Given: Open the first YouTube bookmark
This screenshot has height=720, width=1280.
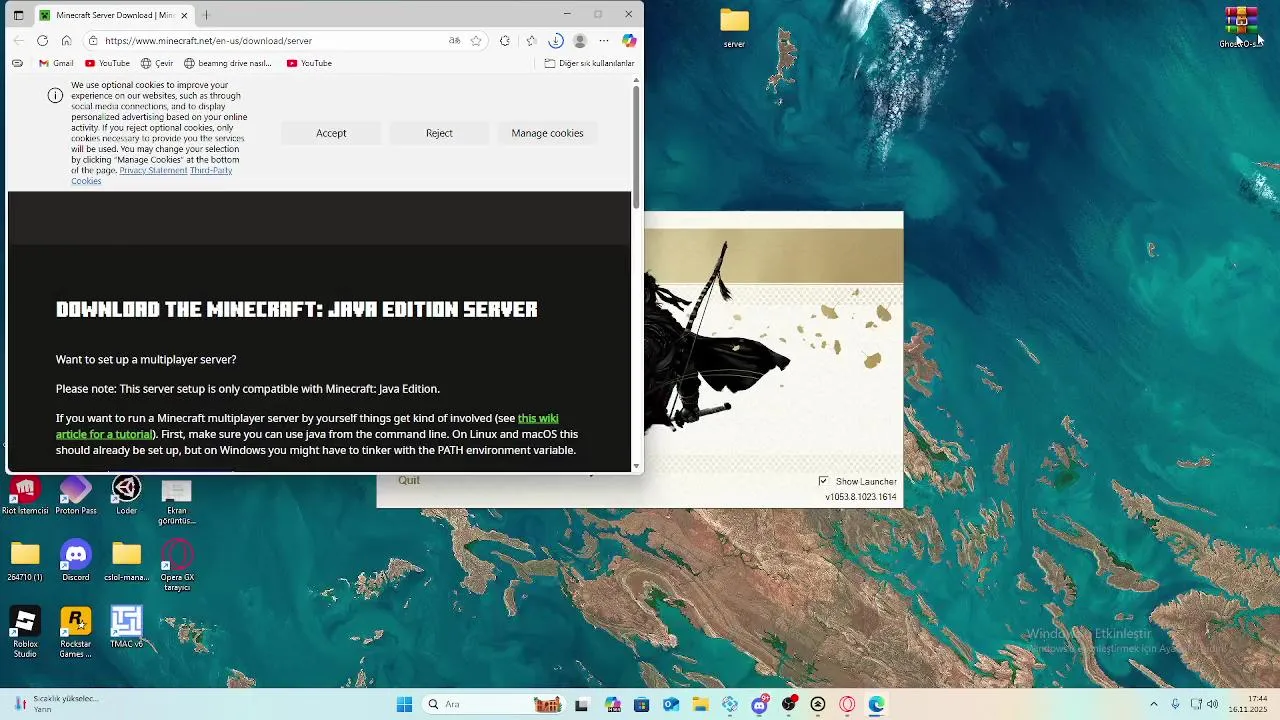Looking at the screenshot, I should 107,63.
